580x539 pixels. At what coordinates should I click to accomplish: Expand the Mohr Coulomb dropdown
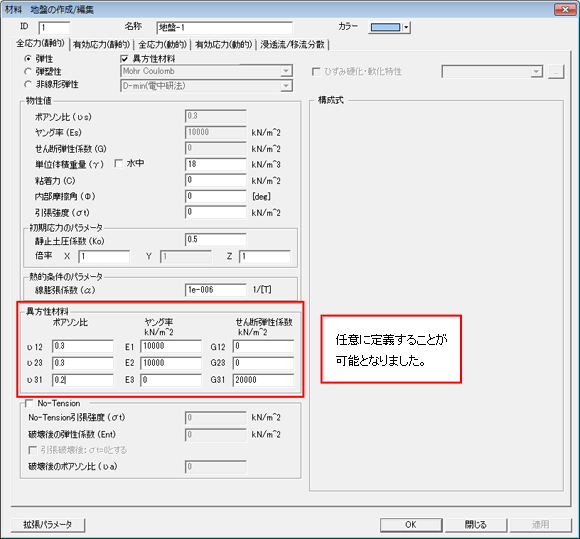(x=286, y=71)
